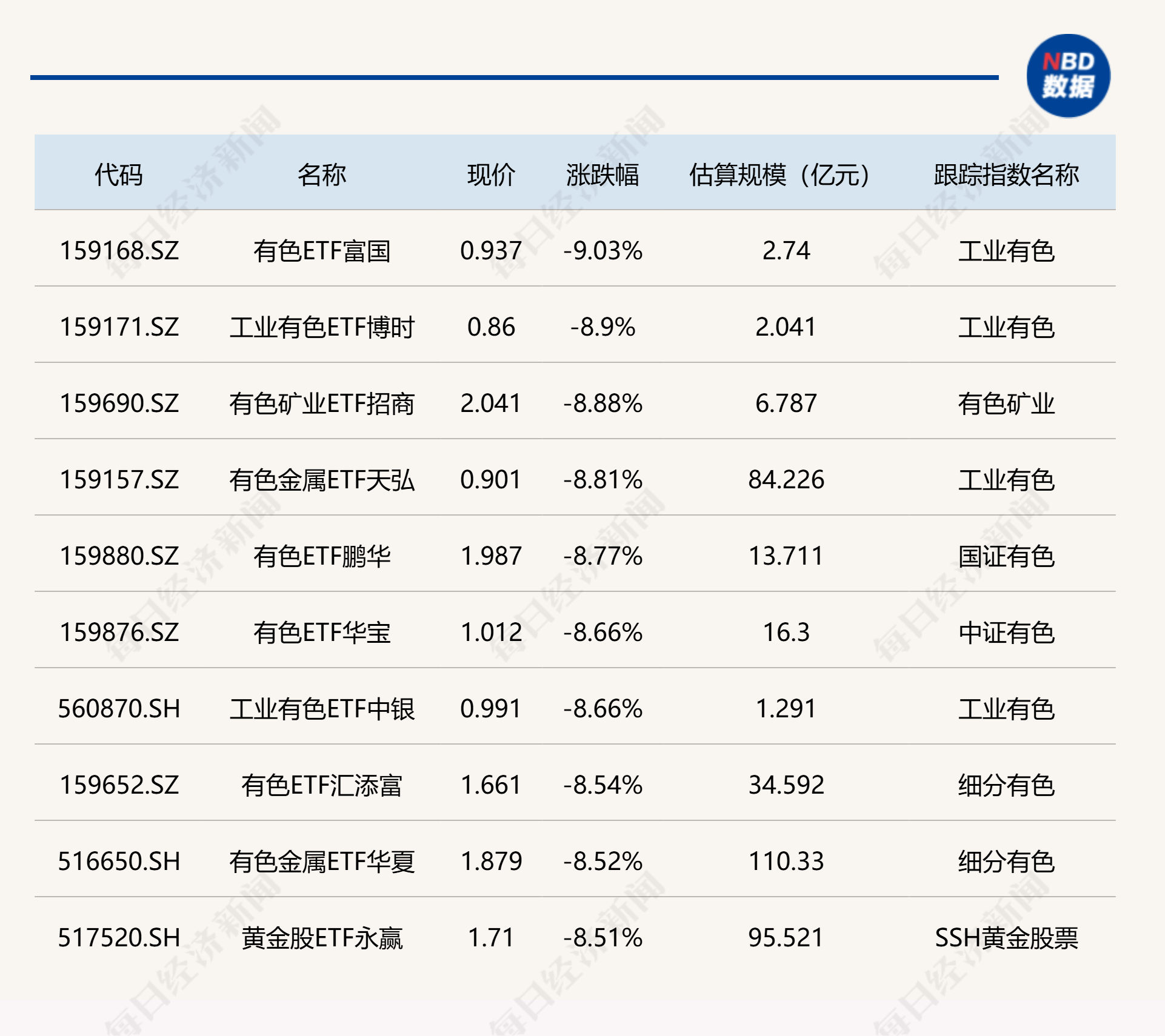
Task: Click the index name SSH黄金股票
Action: (x=1006, y=938)
